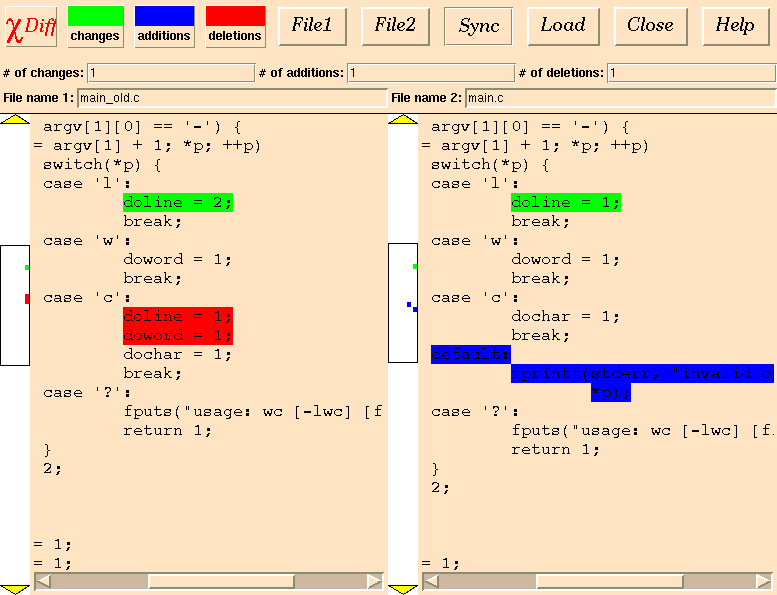Click the Load button
This screenshot has height=595, width=777.
[x=563, y=26]
